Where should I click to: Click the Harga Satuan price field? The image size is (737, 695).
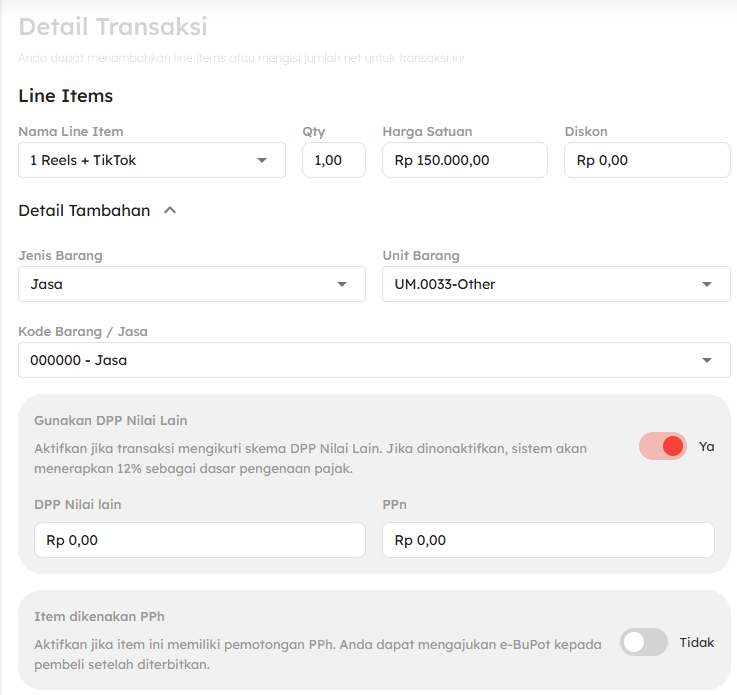(x=464, y=160)
